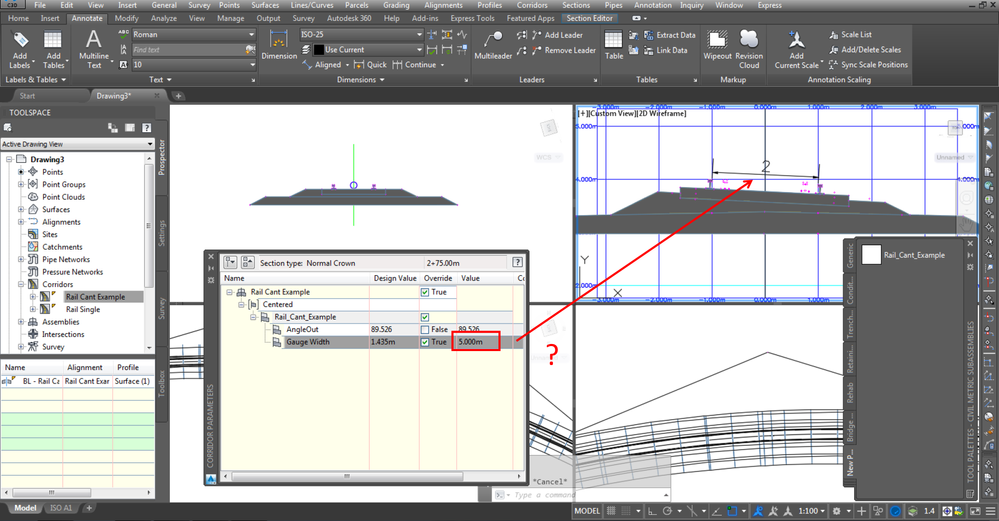Click the new drawing tab plus icon
Viewport: 999px width, 521px height.
point(178,96)
